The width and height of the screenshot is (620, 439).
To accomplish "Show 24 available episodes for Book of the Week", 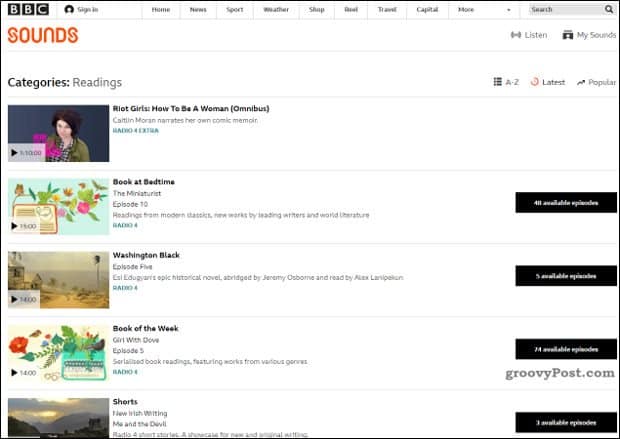I will click(x=565, y=349).
